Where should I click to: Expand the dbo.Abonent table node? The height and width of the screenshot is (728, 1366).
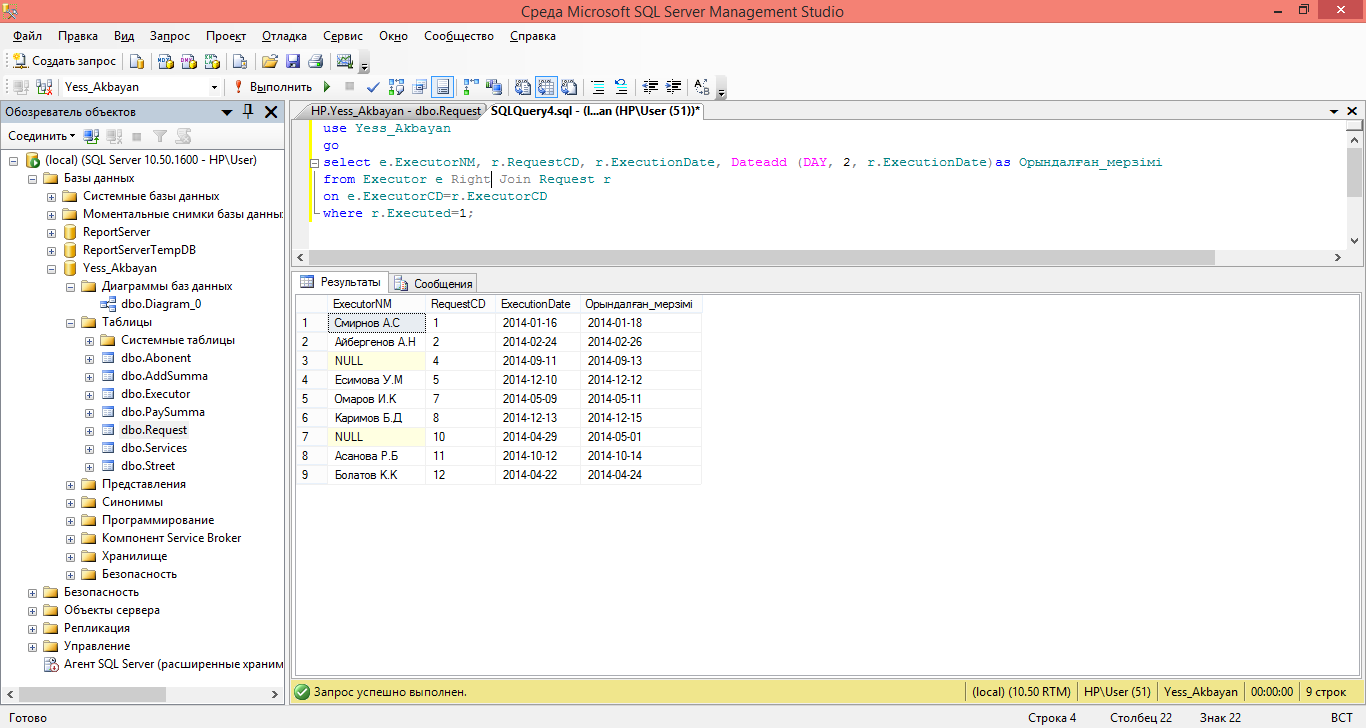pos(89,358)
